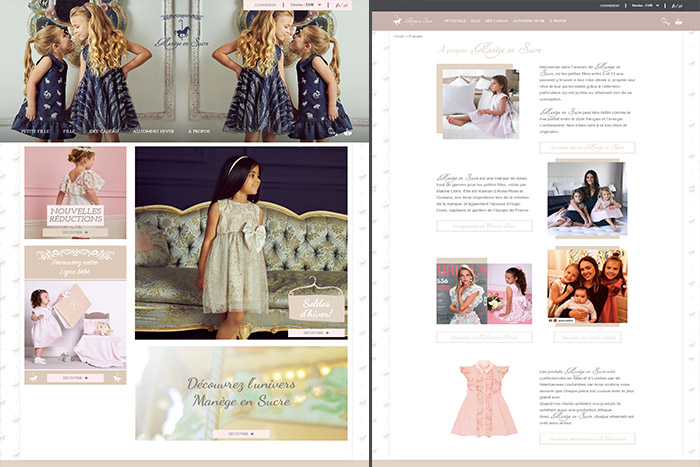Click the pink ruffled dress product image
This screenshot has width=700, height=467.
tap(484, 398)
